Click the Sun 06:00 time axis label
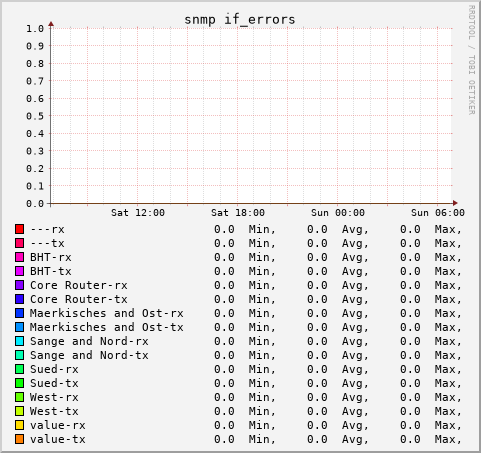 point(438,213)
